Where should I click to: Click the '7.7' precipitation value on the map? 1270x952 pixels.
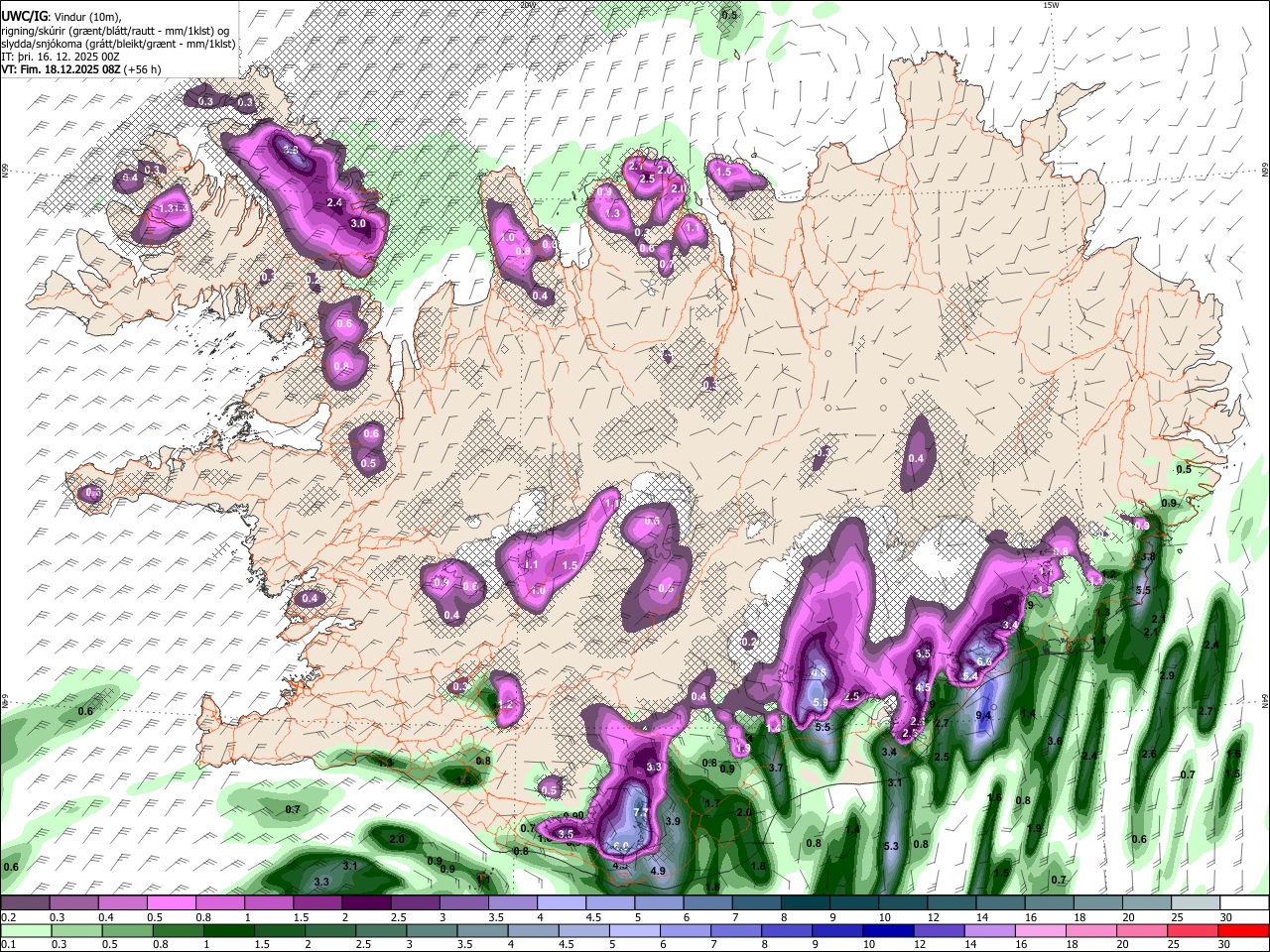tap(641, 812)
